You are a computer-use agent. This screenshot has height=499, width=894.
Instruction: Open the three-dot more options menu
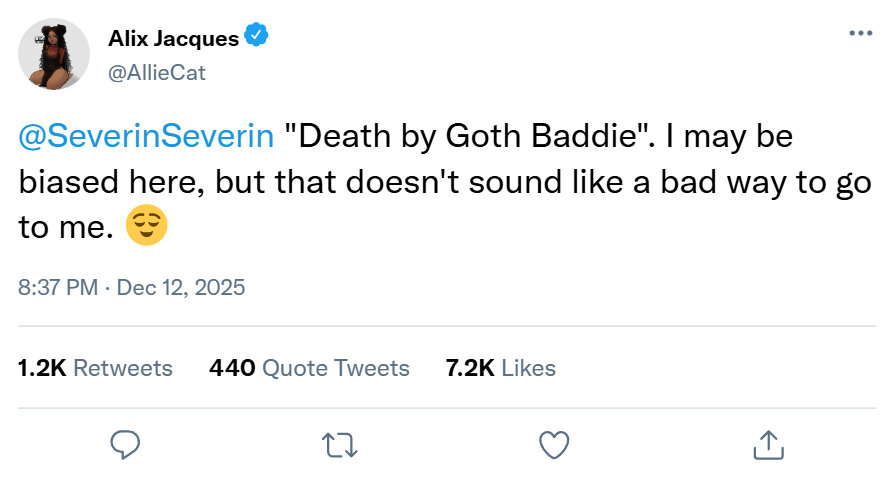[860, 33]
